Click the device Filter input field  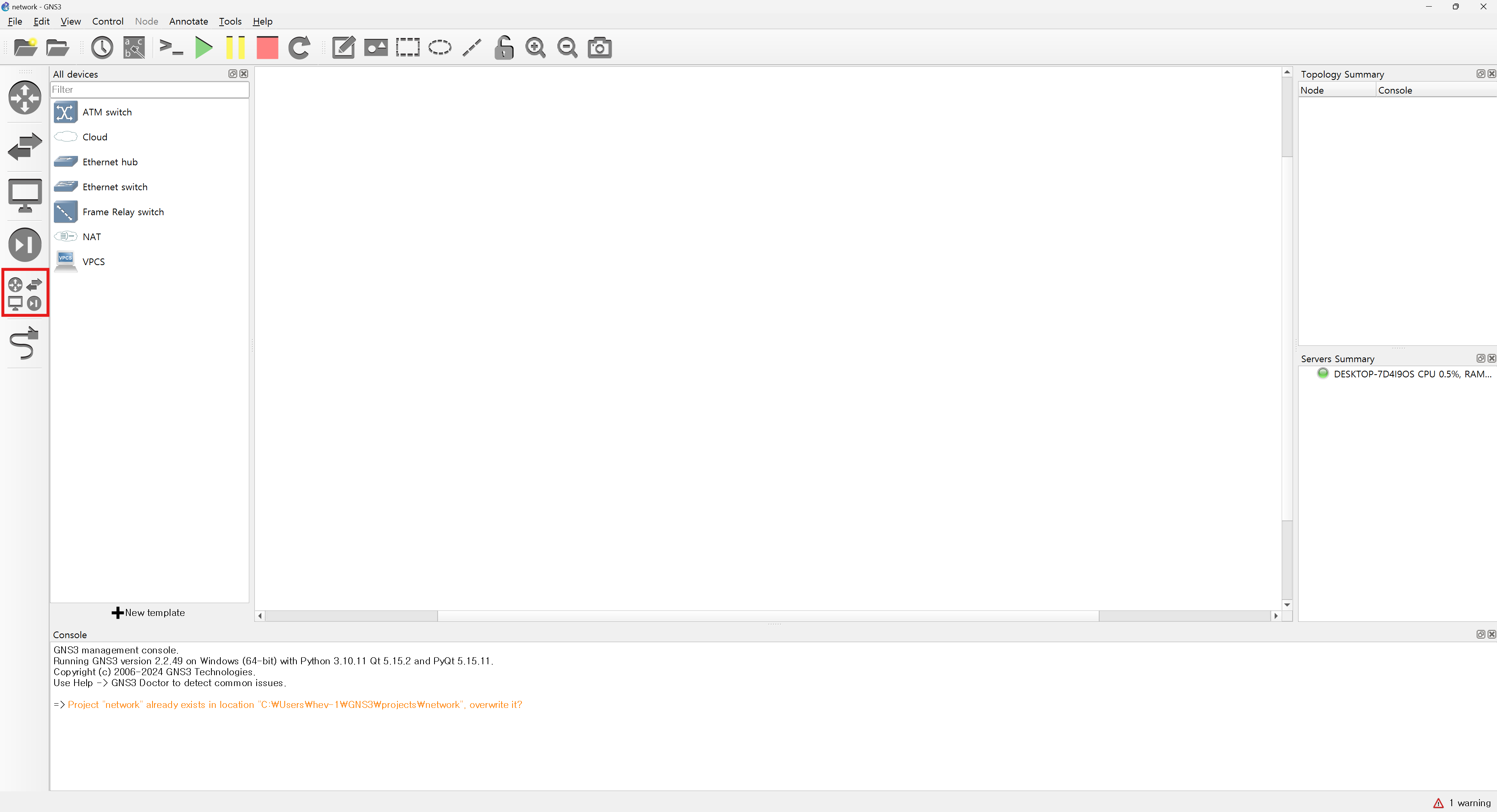(x=149, y=89)
